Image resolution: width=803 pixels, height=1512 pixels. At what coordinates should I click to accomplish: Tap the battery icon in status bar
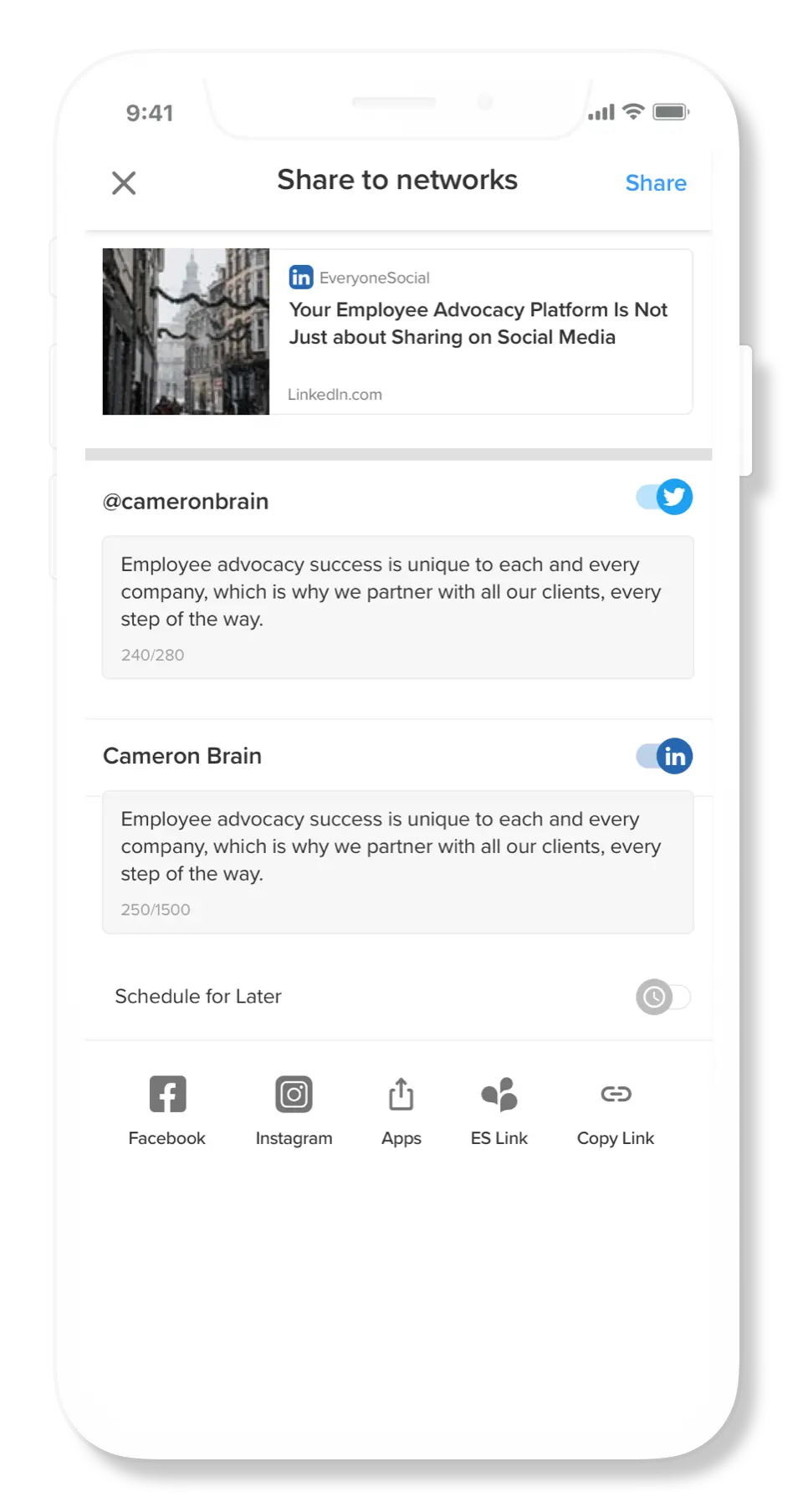(671, 112)
